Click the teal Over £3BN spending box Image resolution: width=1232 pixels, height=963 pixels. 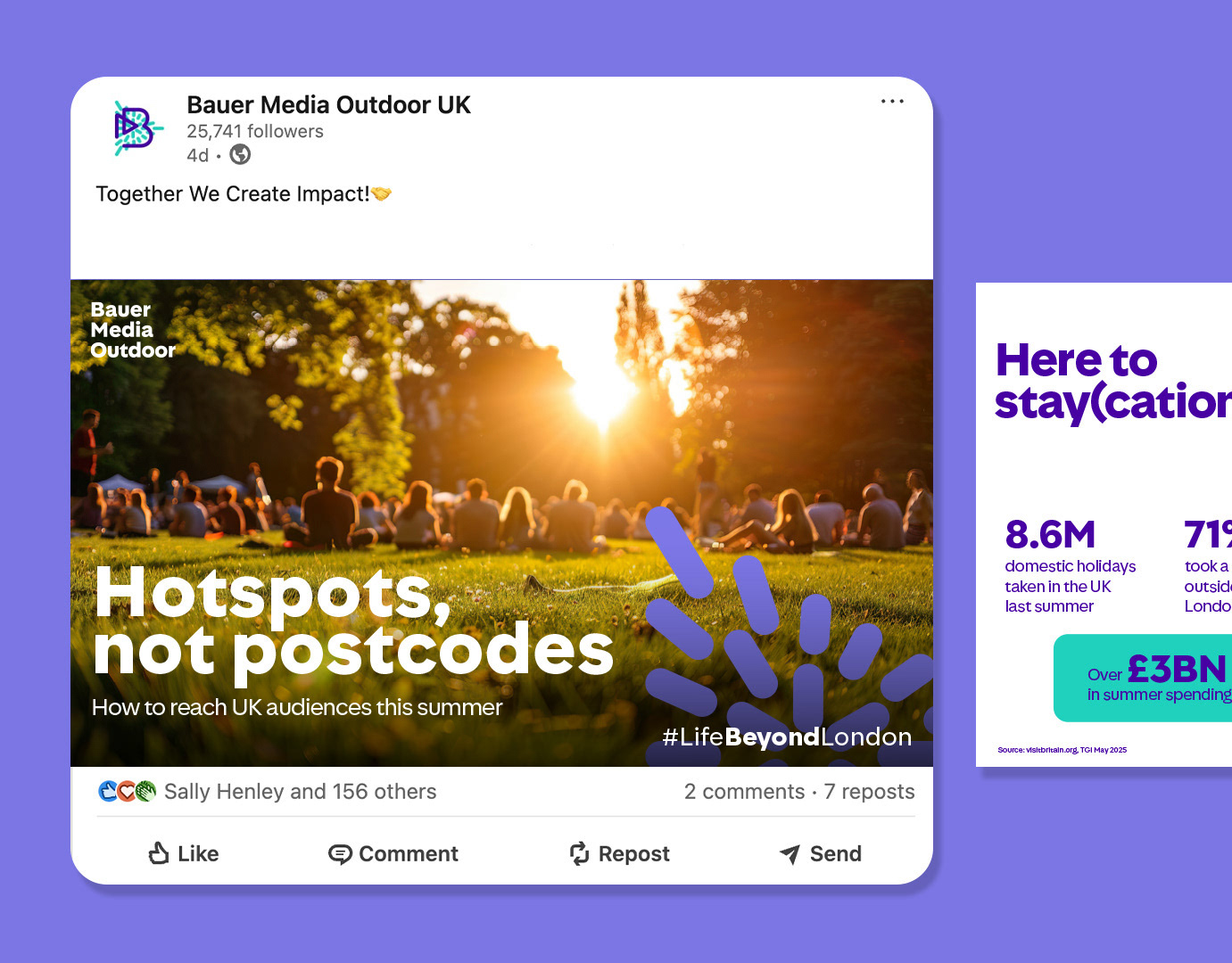coord(1143,679)
